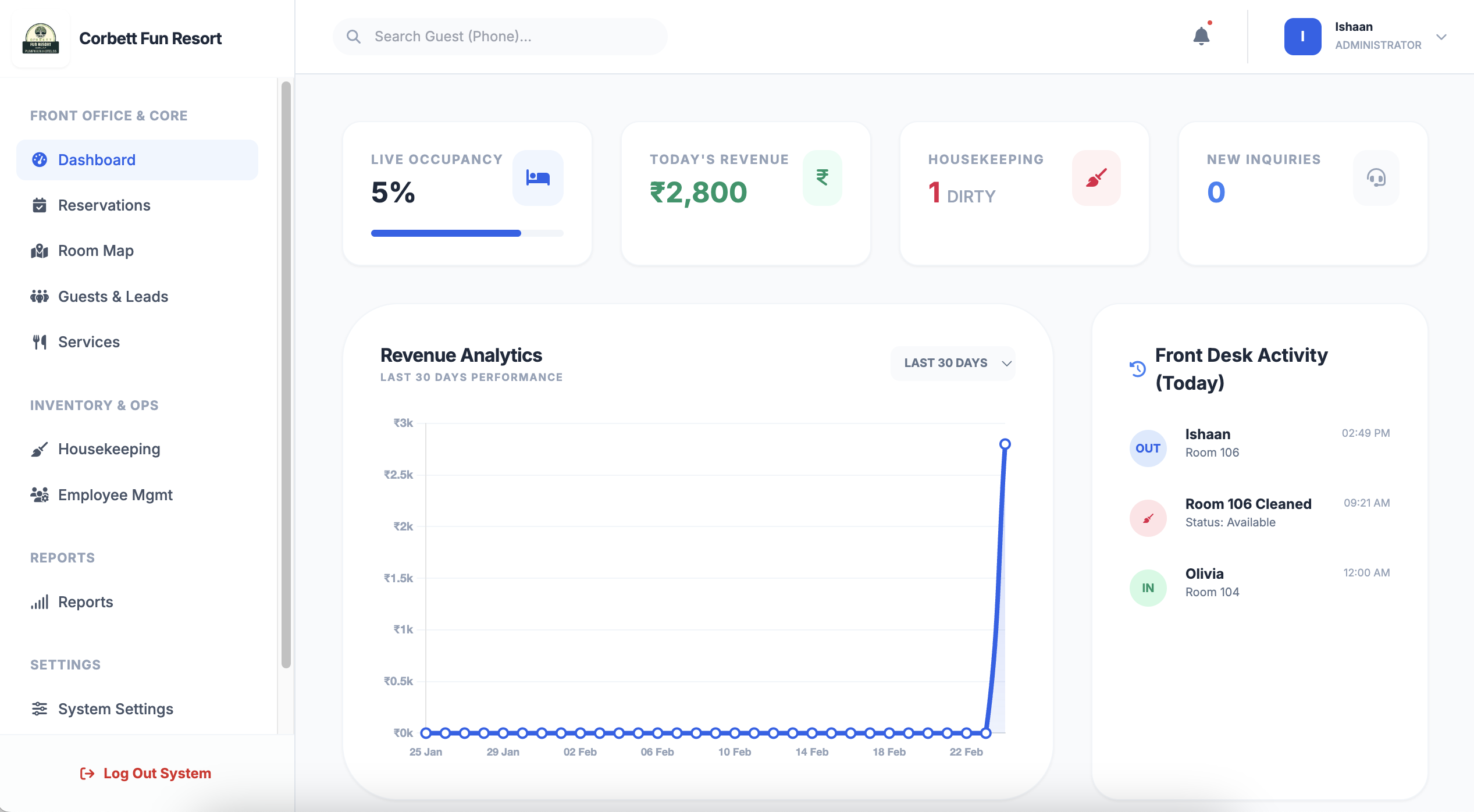The height and width of the screenshot is (812, 1474).
Task: Click the Search Guest phone field
Action: [512, 37]
